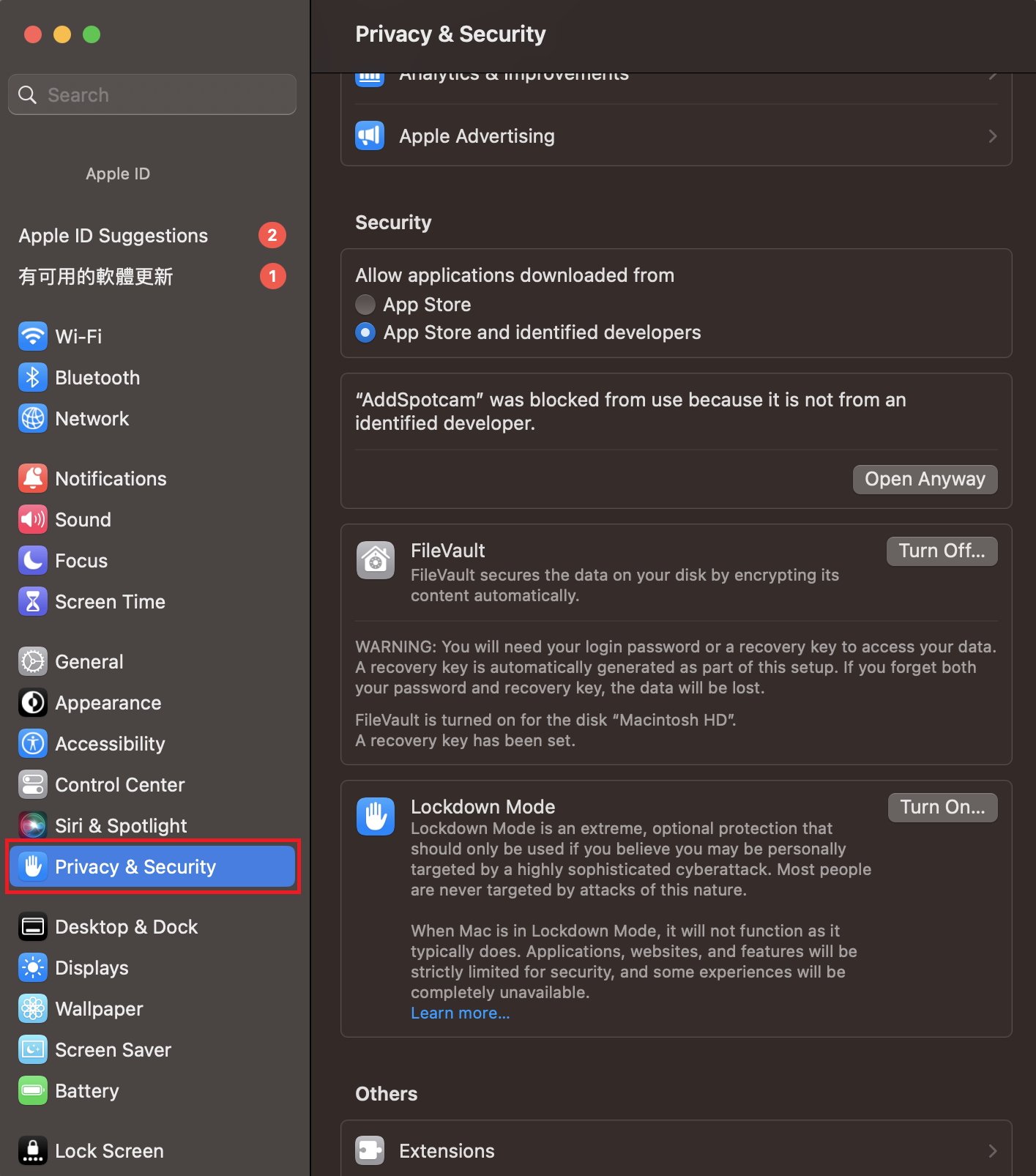Click the Bluetooth icon in sidebar
1036x1176 pixels.
[33, 378]
